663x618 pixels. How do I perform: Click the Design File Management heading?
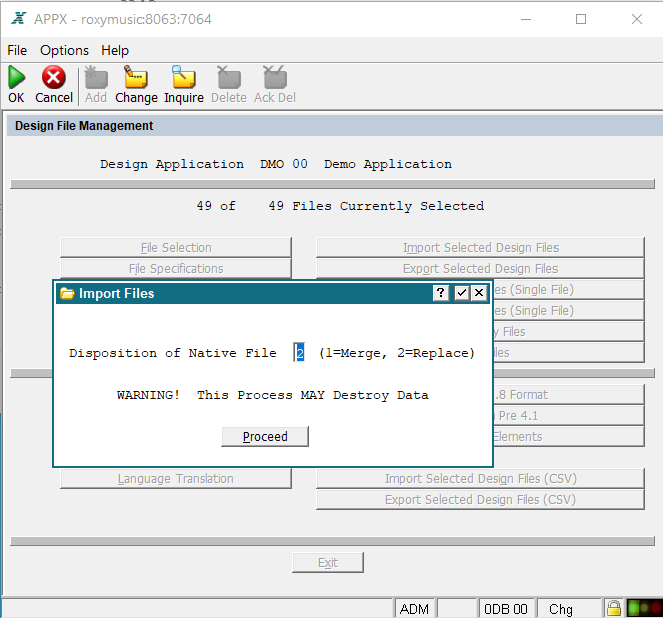[x=84, y=126]
